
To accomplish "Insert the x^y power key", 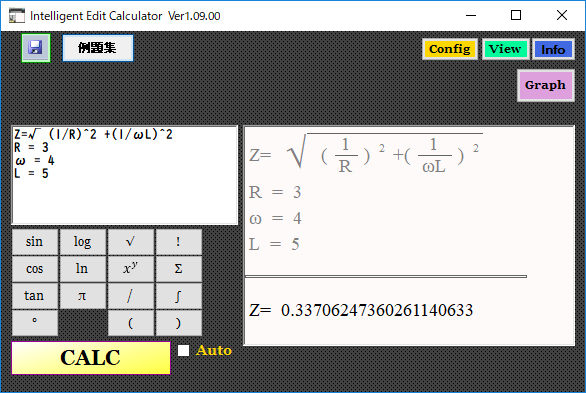I will pos(131,269).
